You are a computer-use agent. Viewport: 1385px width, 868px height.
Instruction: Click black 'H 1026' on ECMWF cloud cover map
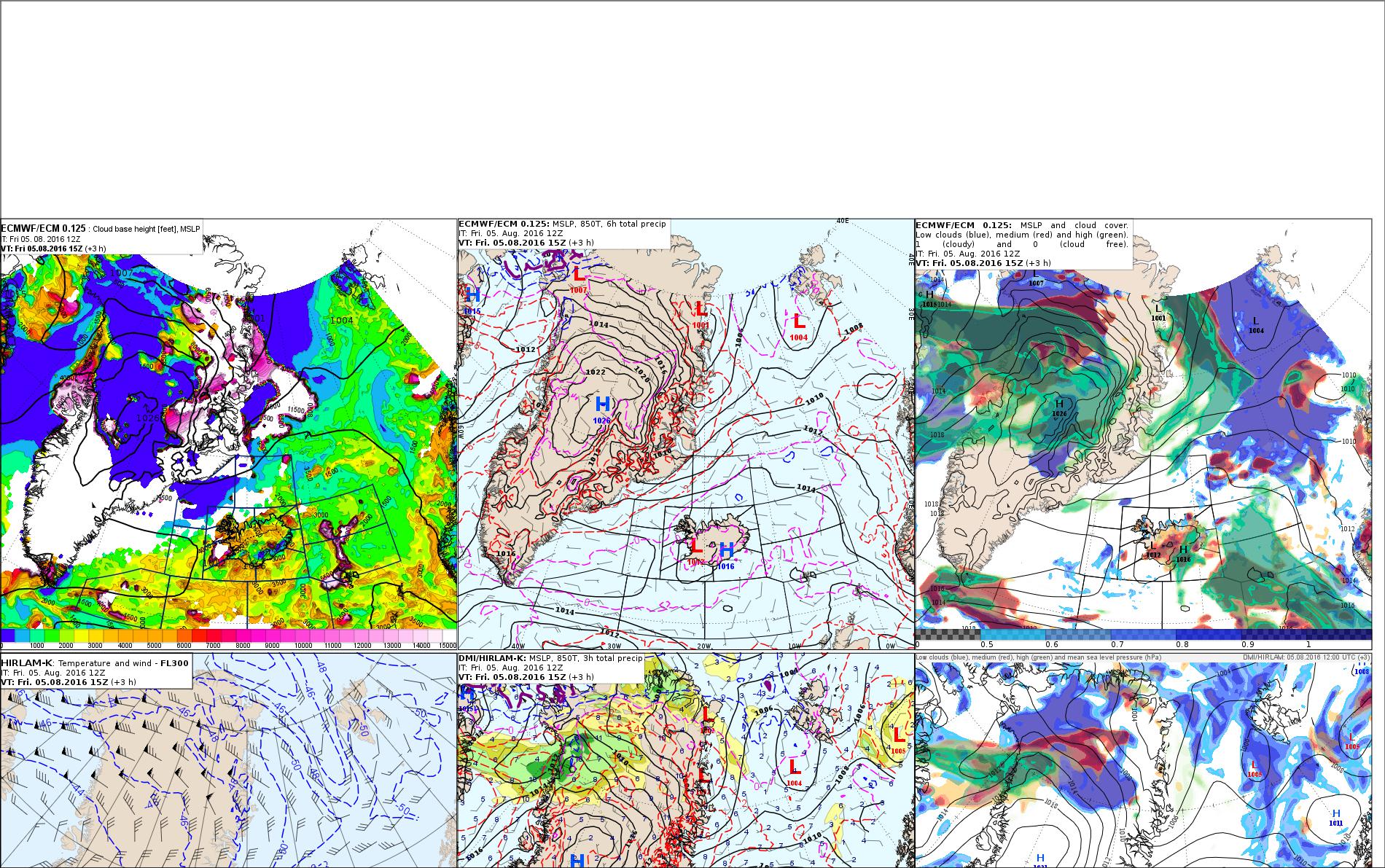click(1059, 408)
